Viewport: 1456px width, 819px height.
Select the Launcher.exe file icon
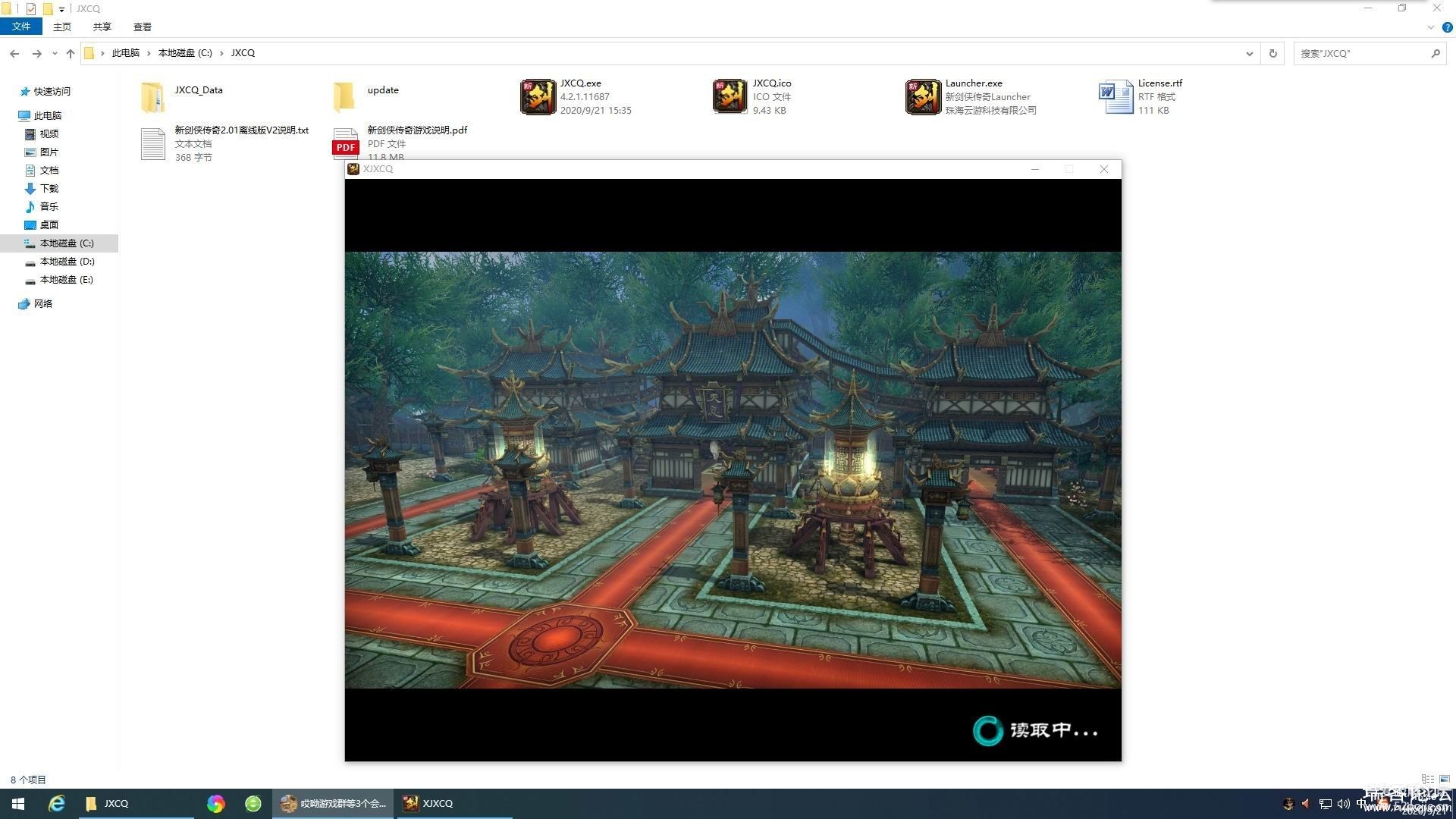923,97
